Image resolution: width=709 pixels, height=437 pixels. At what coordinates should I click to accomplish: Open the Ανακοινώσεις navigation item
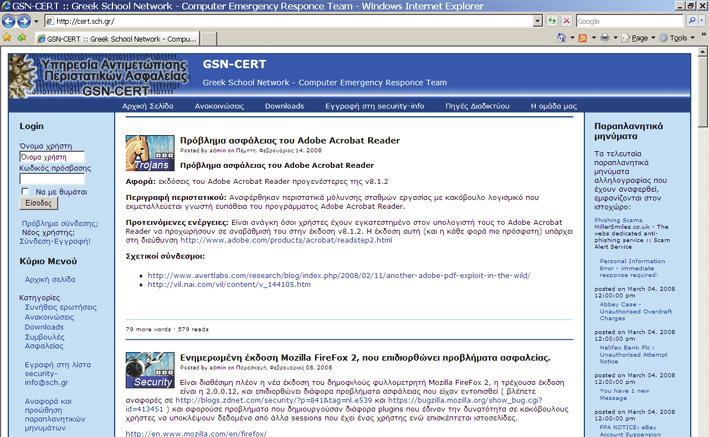(x=219, y=106)
